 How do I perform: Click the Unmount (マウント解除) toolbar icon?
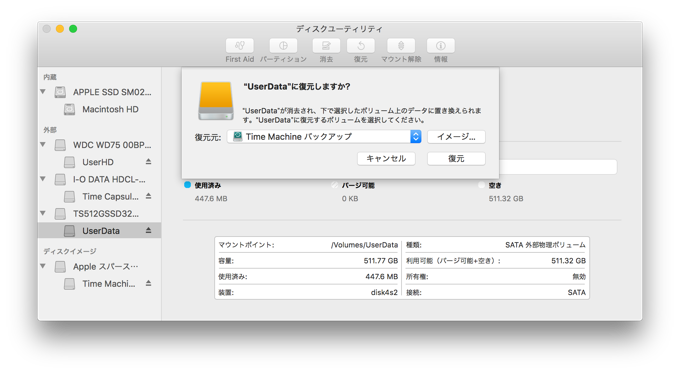(x=401, y=46)
